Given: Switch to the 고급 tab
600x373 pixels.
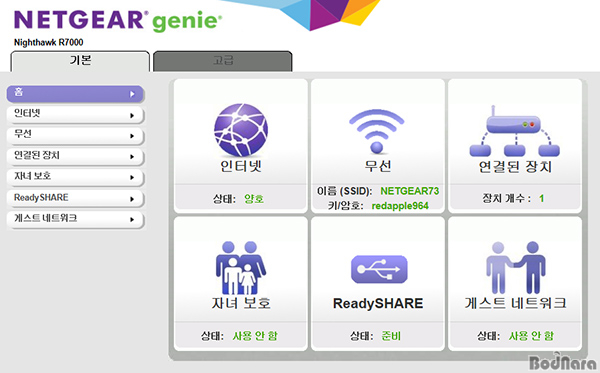Looking at the screenshot, I should pos(223,61).
